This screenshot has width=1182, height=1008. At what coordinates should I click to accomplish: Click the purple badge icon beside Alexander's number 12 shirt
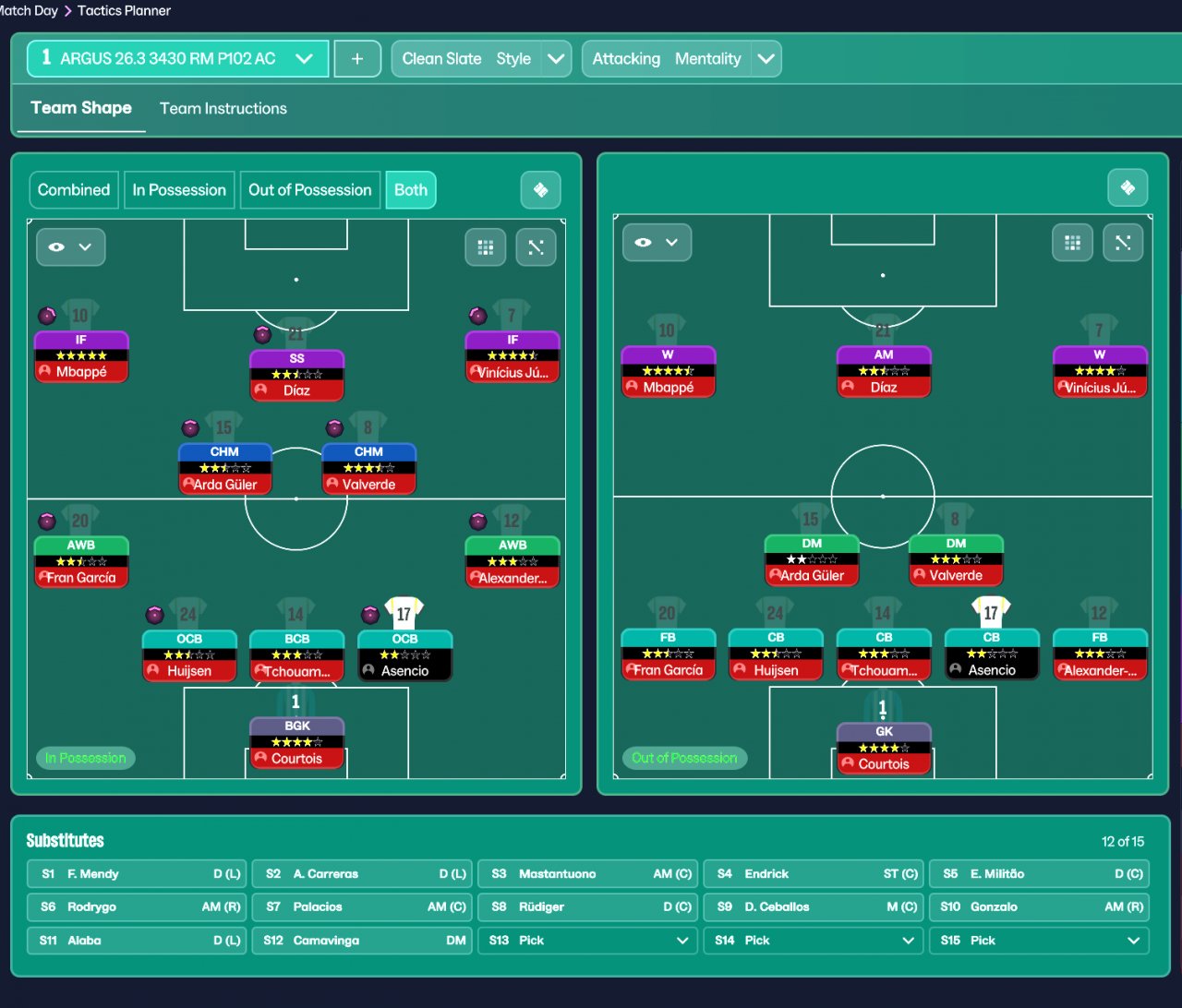coord(477,521)
